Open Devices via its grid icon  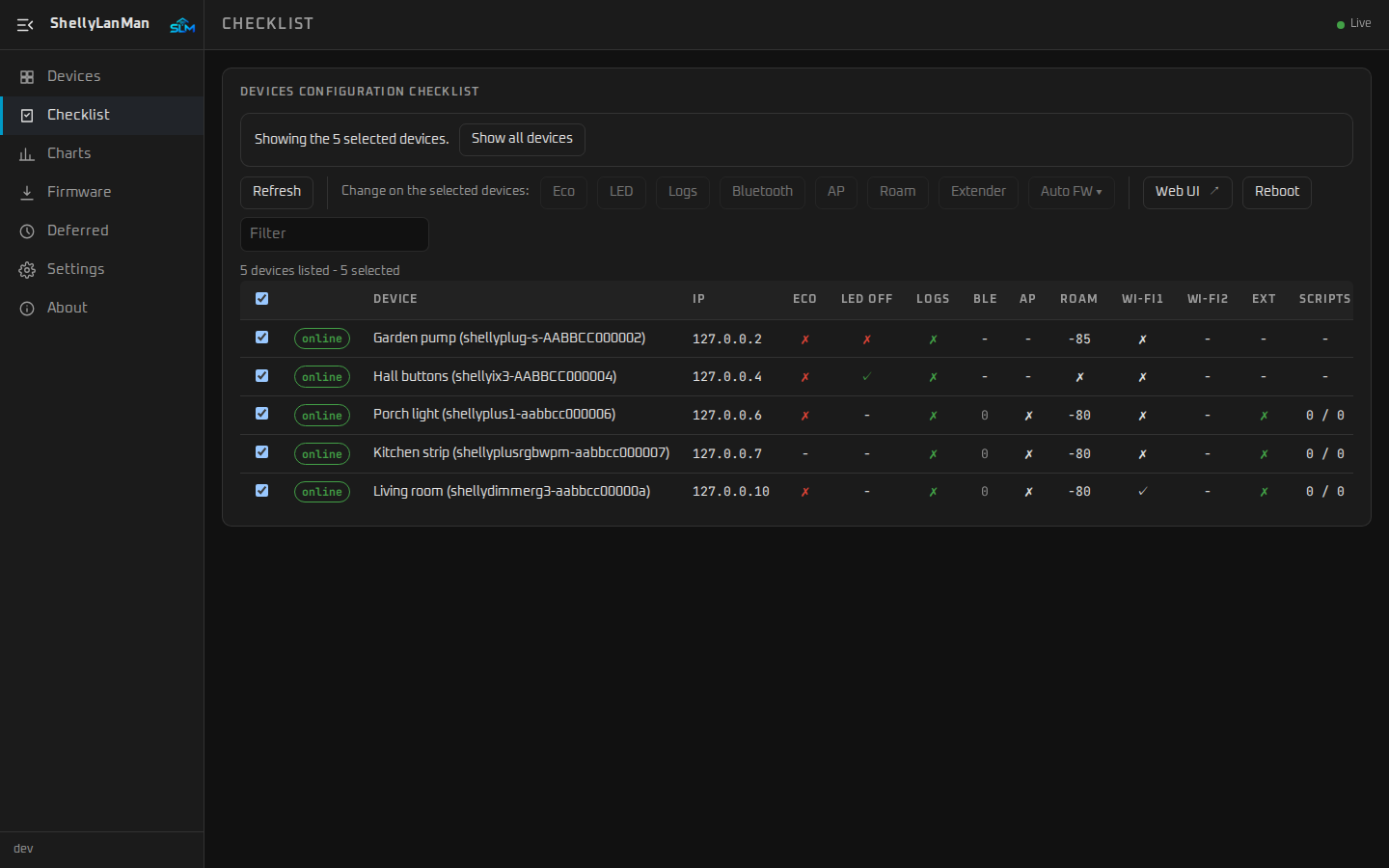[27, 77]
